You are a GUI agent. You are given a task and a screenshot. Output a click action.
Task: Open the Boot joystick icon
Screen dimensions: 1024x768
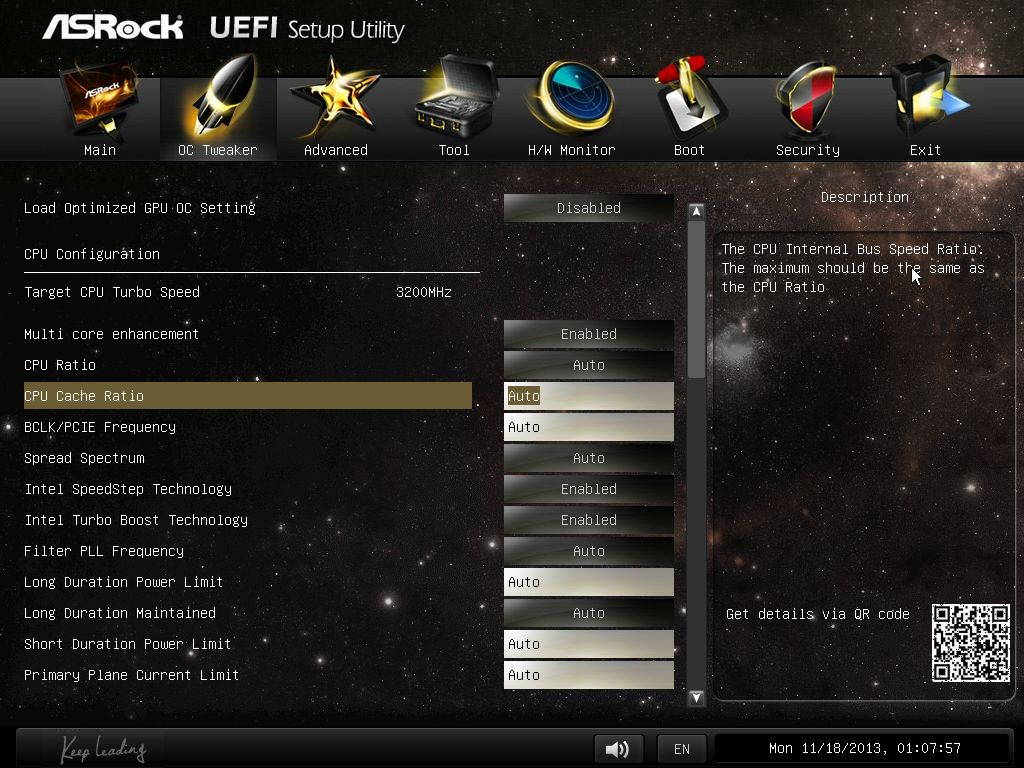click(x=690, y=98)
